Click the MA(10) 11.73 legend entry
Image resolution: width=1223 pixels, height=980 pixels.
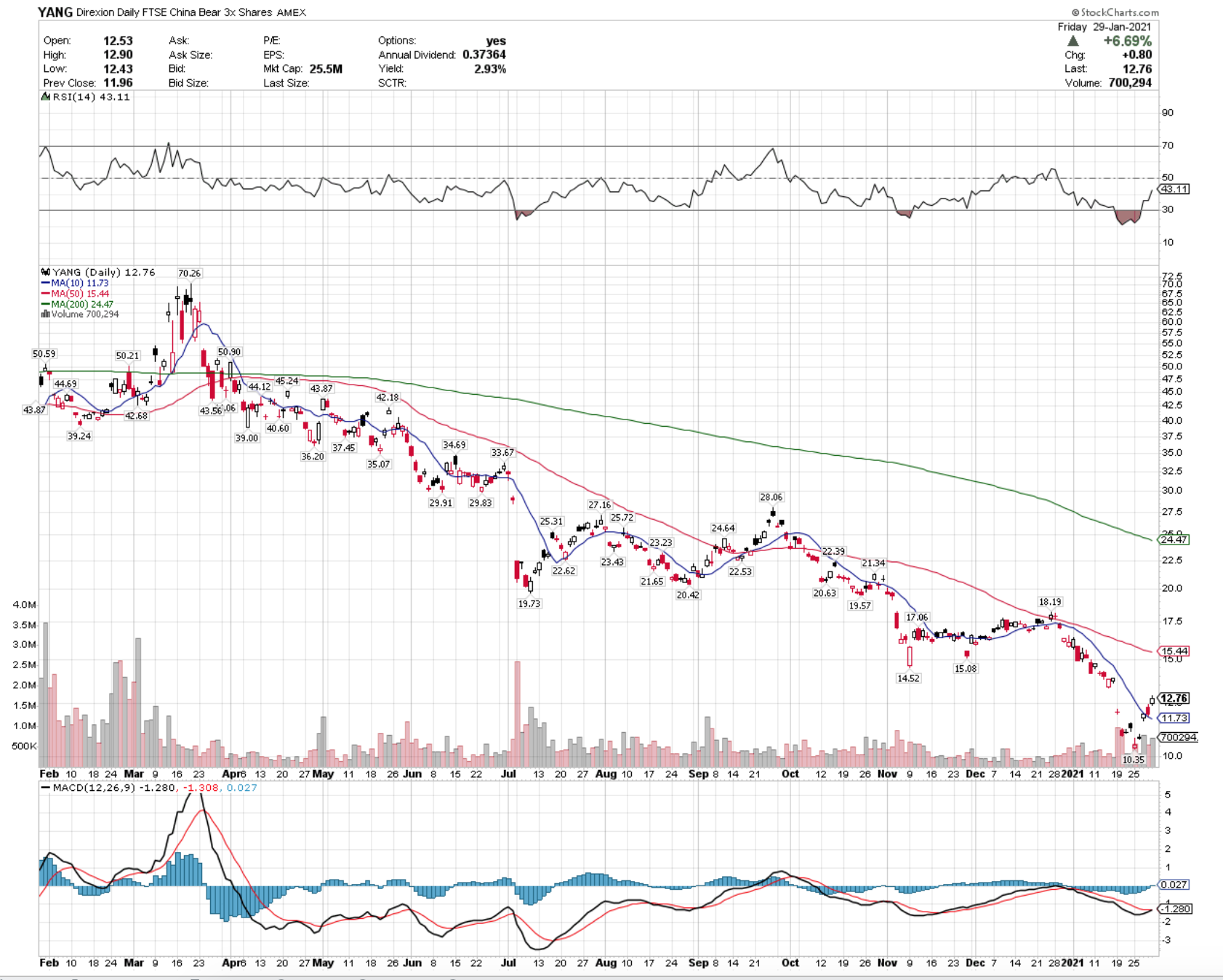pyautogui.click(x=75, y=283)
